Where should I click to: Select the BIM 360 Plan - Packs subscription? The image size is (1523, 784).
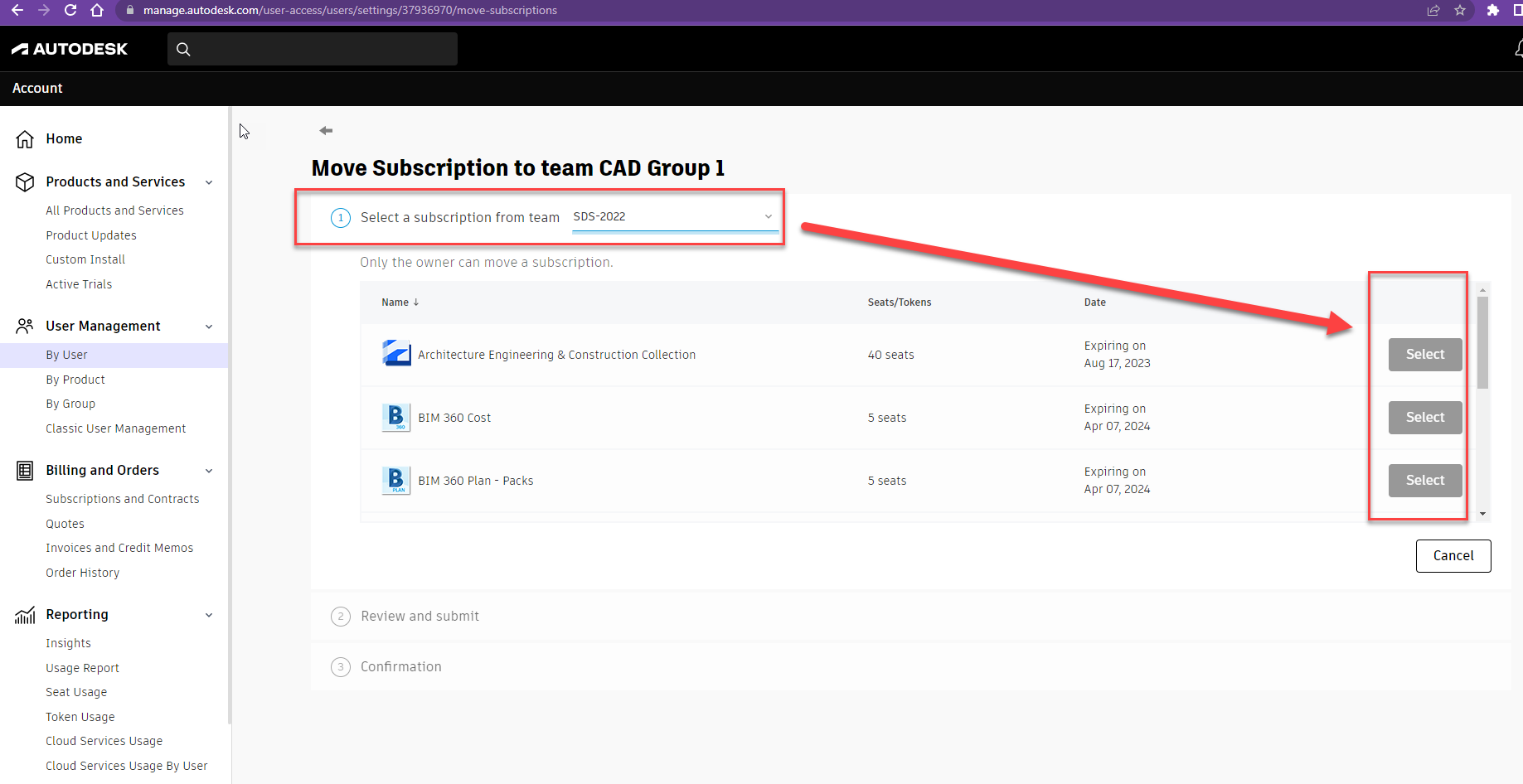pyautogui.click(x=1425, y=480)
